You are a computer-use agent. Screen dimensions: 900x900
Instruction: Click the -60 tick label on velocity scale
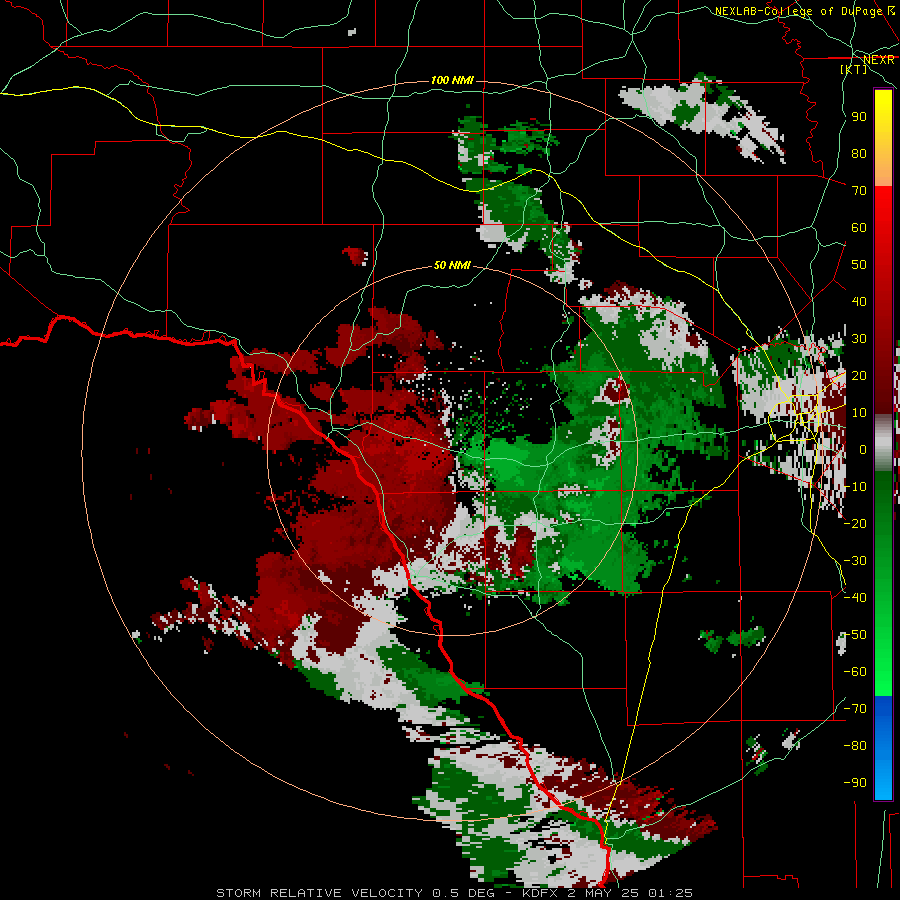point(855,672)
